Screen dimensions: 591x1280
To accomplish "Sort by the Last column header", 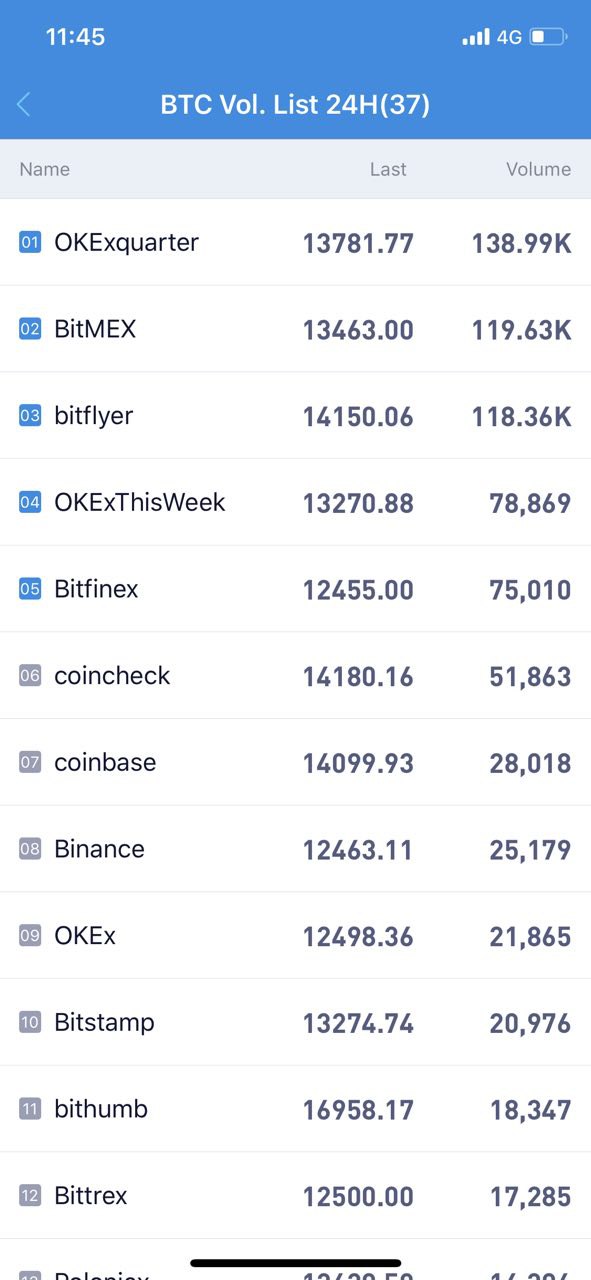I will pyautogui.click(x=388, y=169).
